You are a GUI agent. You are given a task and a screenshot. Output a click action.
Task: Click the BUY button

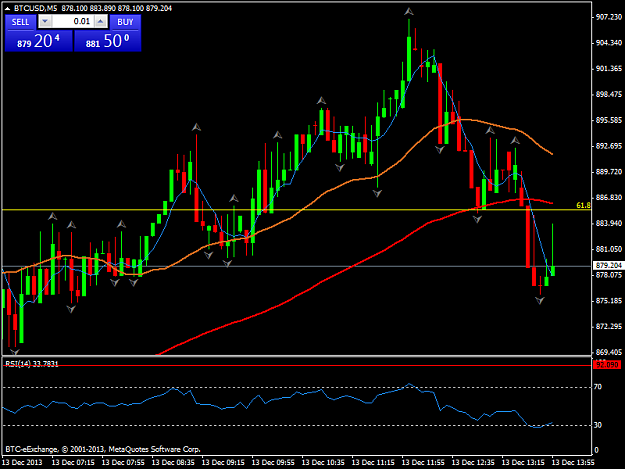[125, 22]
